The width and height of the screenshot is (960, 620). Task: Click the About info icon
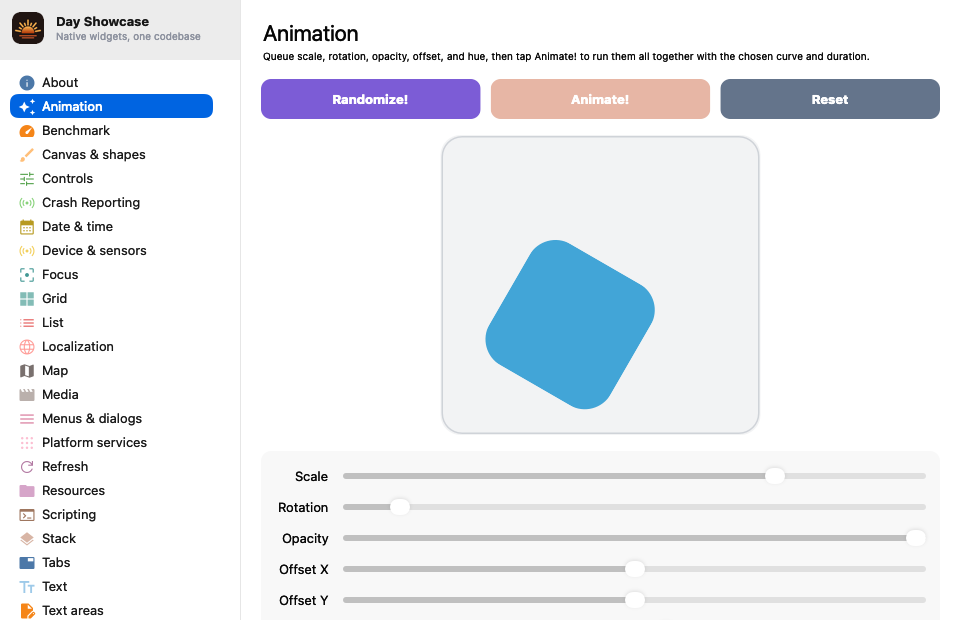(27, 83)
